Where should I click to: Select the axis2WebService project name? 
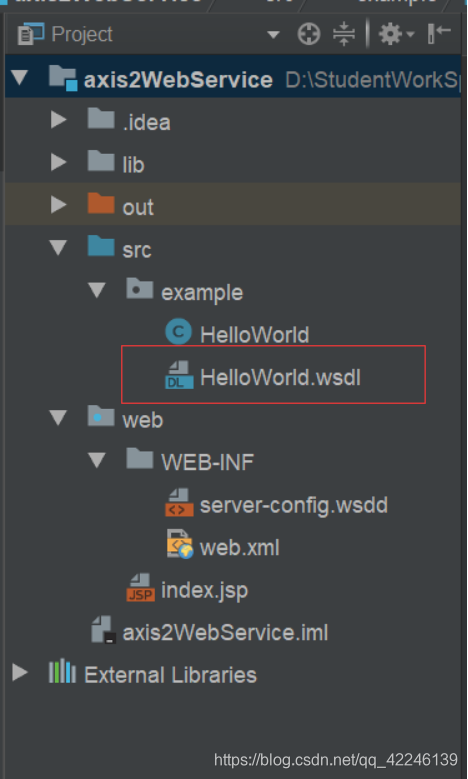click(178, 80)
